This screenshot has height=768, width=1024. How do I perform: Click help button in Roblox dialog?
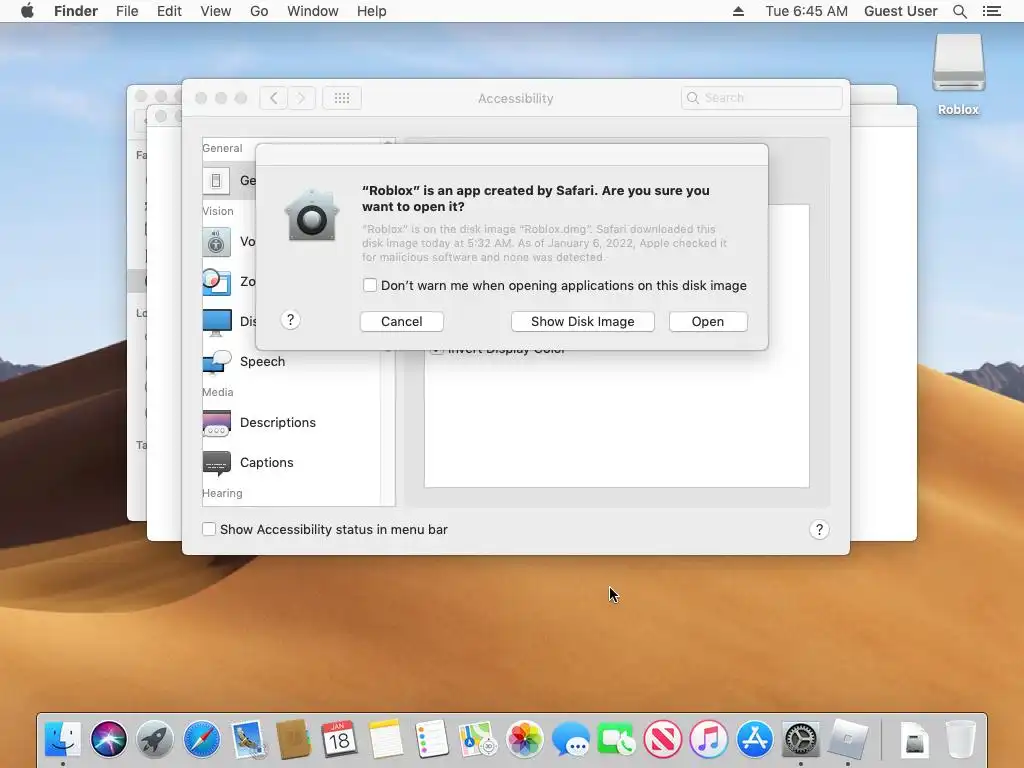[291, 320]
